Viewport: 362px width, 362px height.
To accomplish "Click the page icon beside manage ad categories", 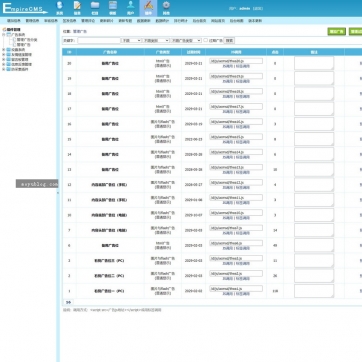I will click(x=14, y=40).
